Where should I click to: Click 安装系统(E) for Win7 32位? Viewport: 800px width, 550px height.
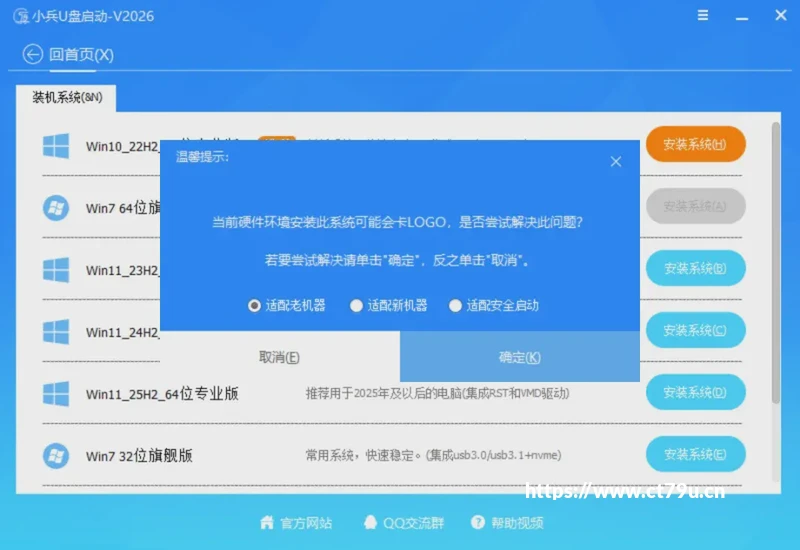[x=695, y=454]
